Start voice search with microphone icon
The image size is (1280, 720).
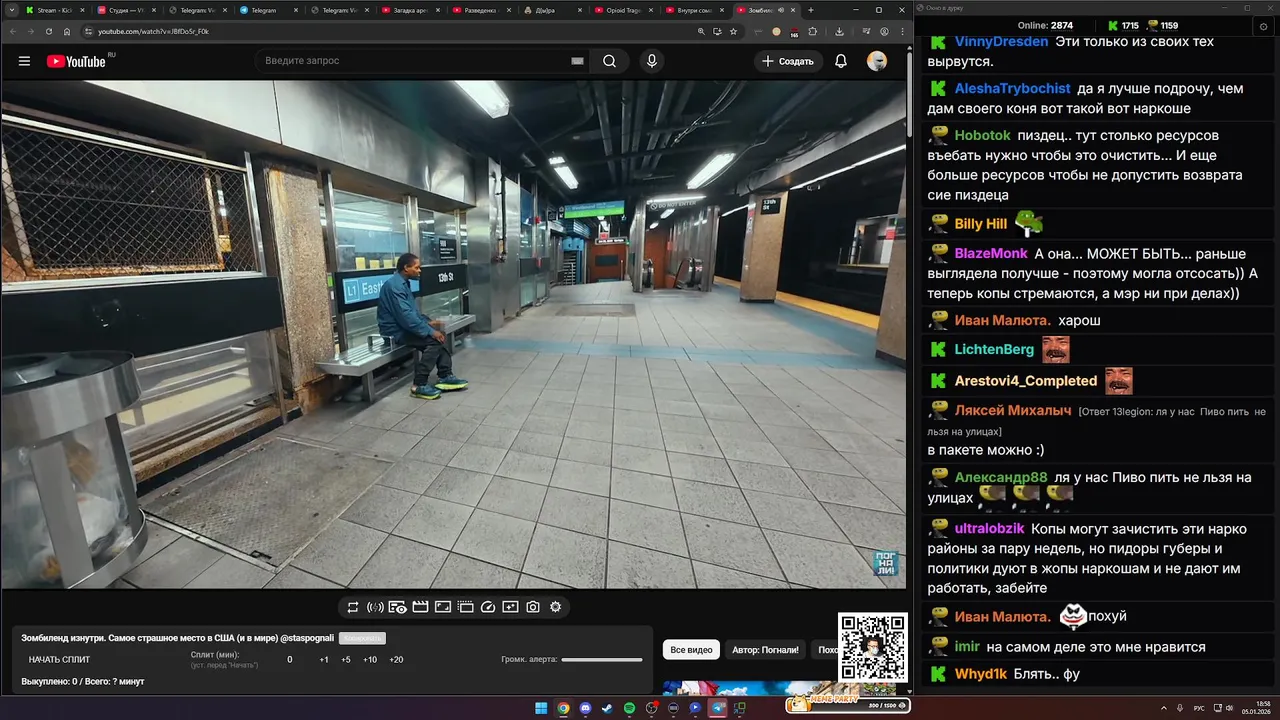[x=652, y=61]
